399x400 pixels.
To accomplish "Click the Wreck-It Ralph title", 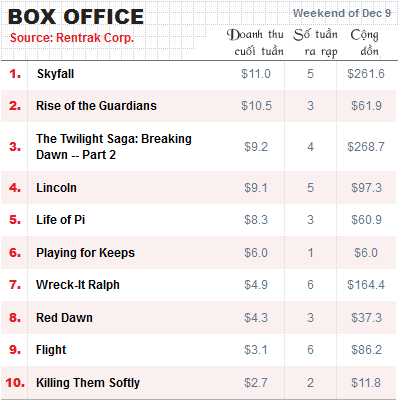I will click(78, 285).
